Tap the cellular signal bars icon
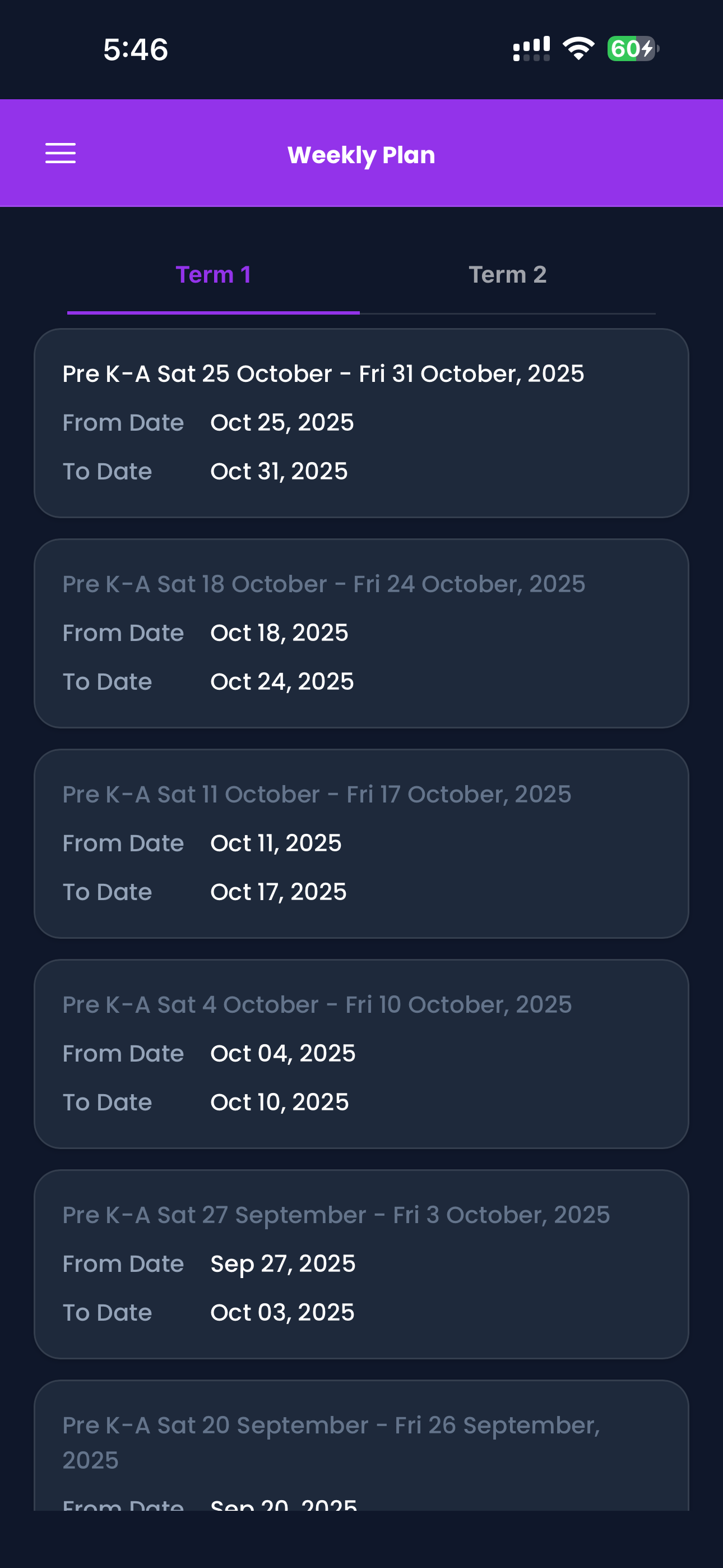Screen dimensions: 723x1568 pyautogui.click(x=531, y=49)
